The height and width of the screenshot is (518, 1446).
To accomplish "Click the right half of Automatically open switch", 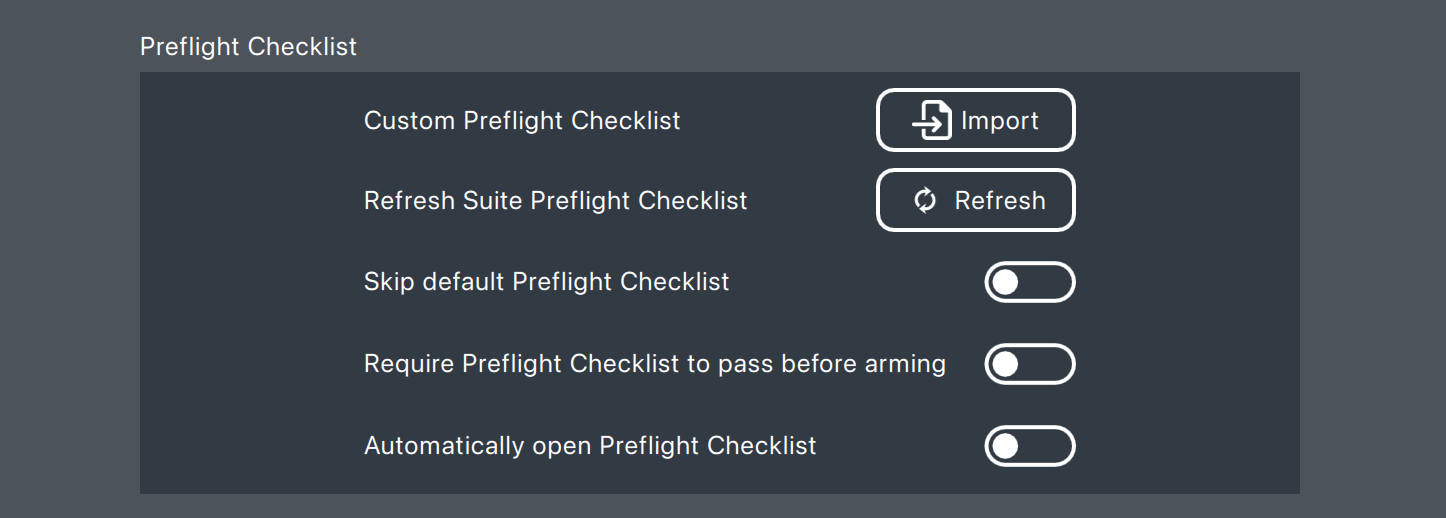I will click(x=1052, y=446).
